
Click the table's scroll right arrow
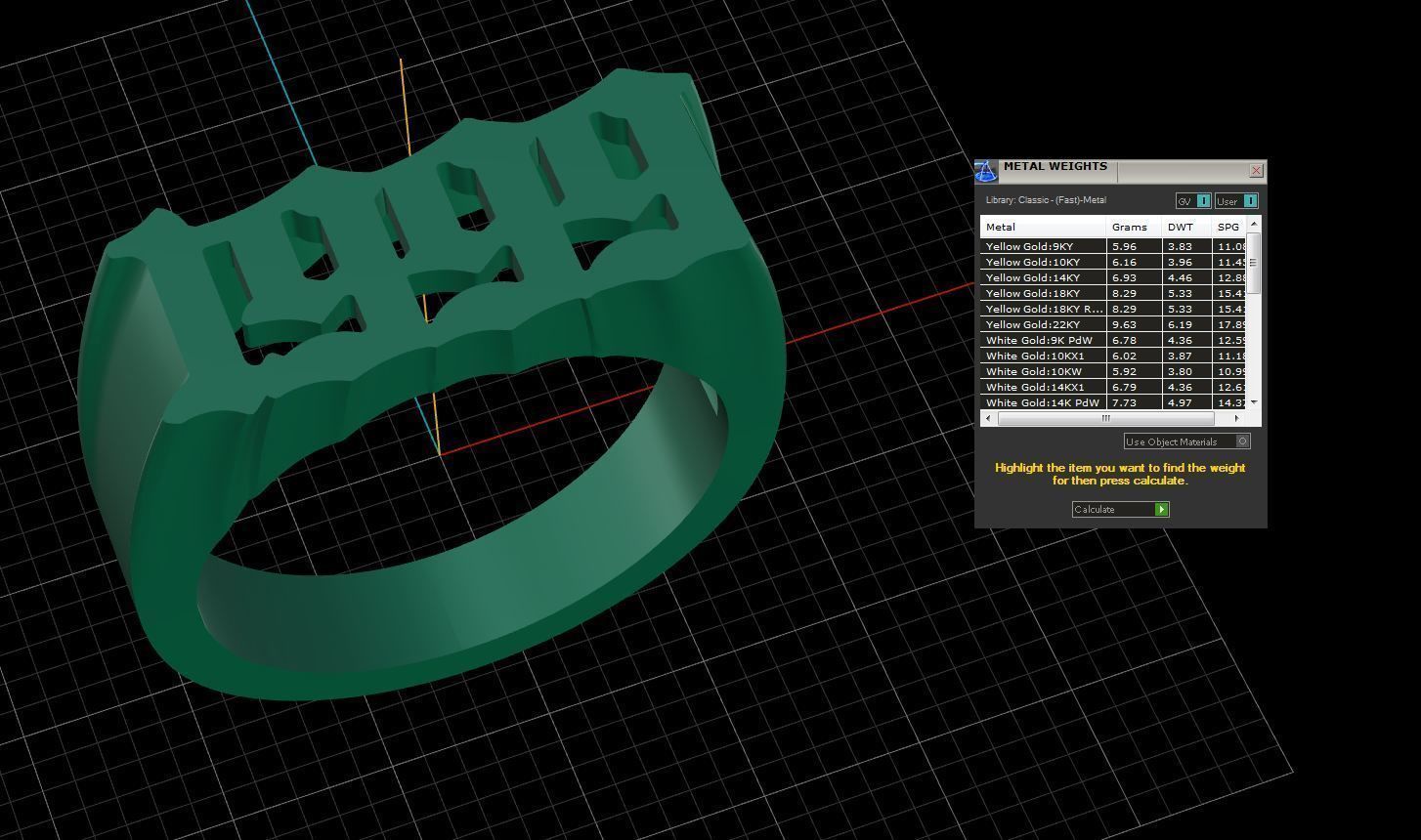1236,418
